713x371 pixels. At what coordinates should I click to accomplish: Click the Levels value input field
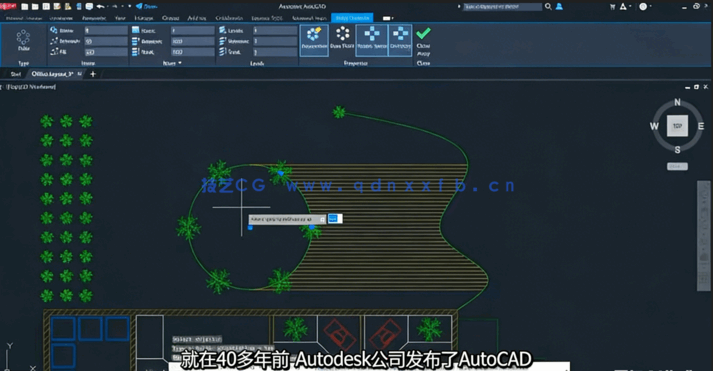click(275, 30)
